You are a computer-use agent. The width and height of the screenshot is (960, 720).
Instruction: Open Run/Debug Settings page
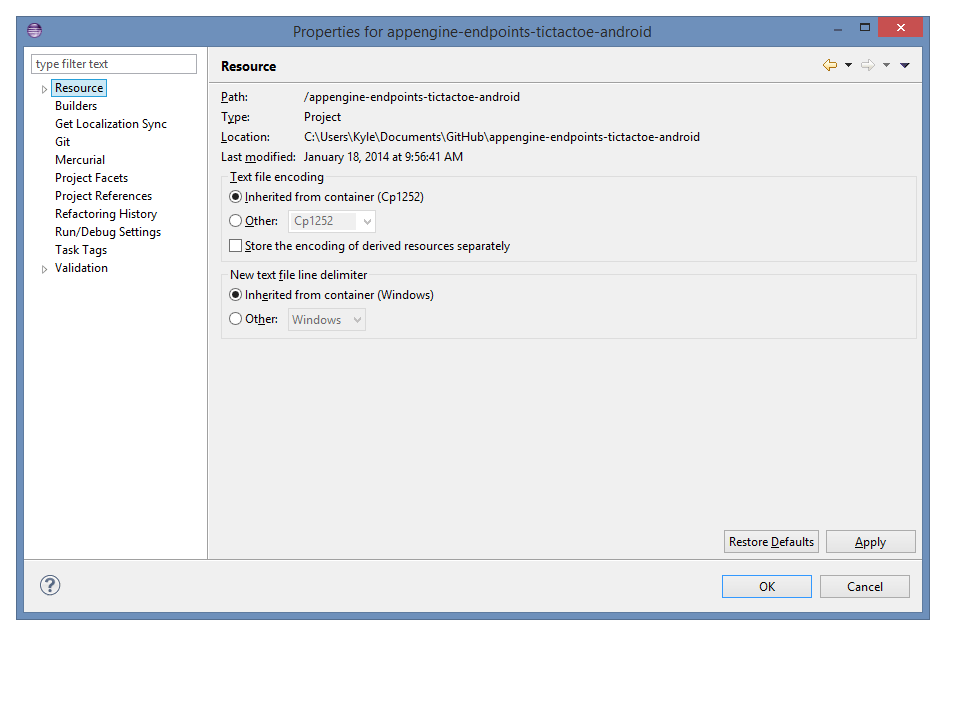tap(108, 232)
